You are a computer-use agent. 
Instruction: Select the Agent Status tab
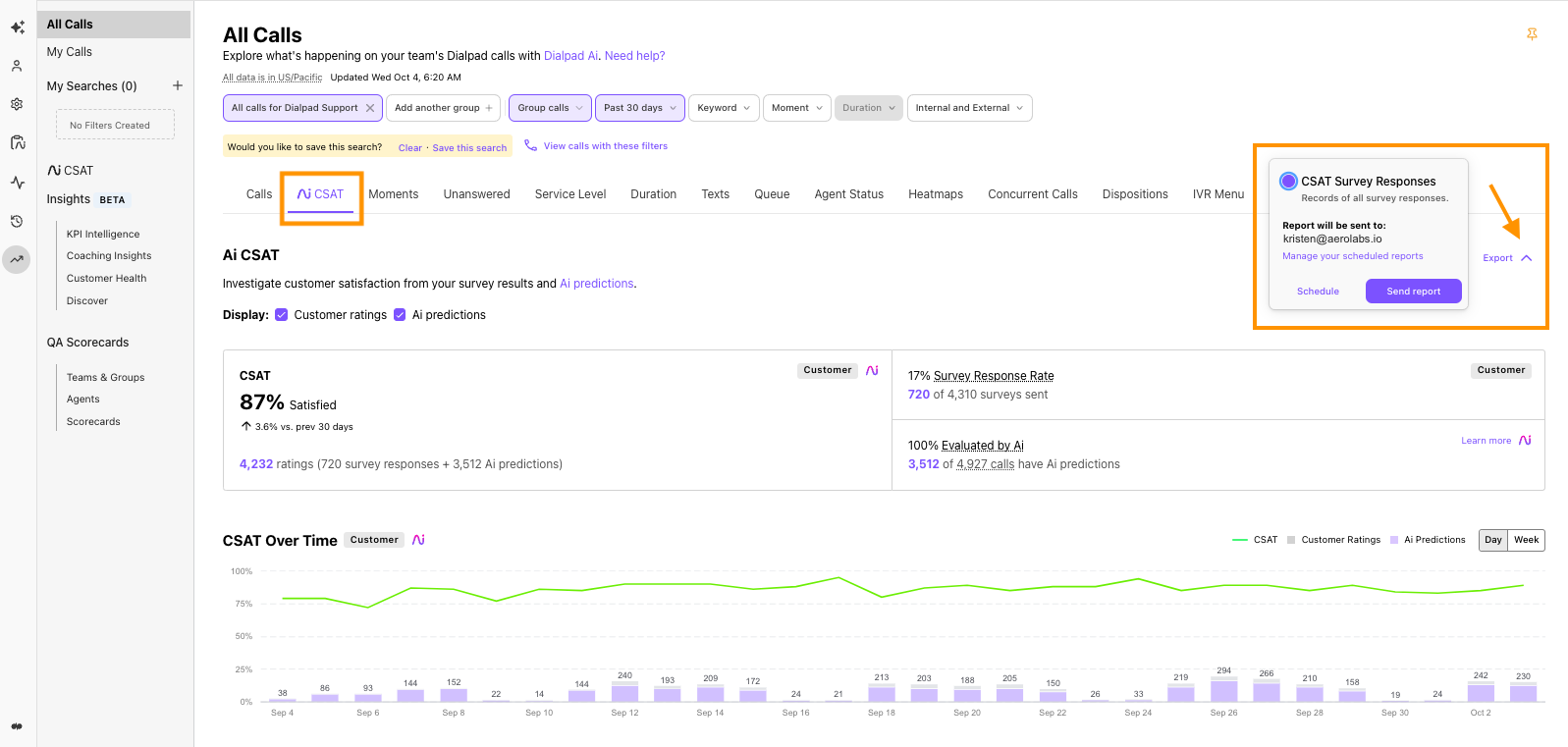point(848,194)
